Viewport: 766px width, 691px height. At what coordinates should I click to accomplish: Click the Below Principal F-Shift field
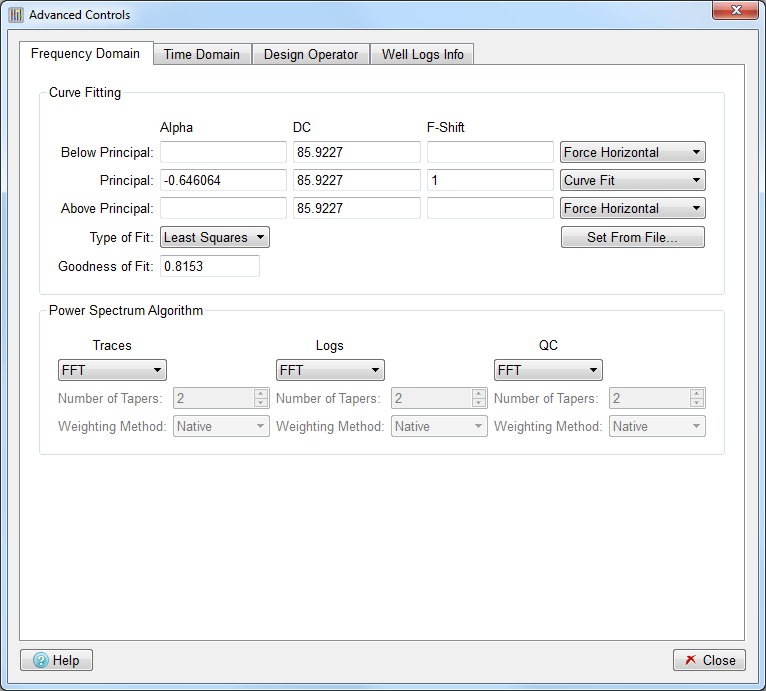point(490,152)
